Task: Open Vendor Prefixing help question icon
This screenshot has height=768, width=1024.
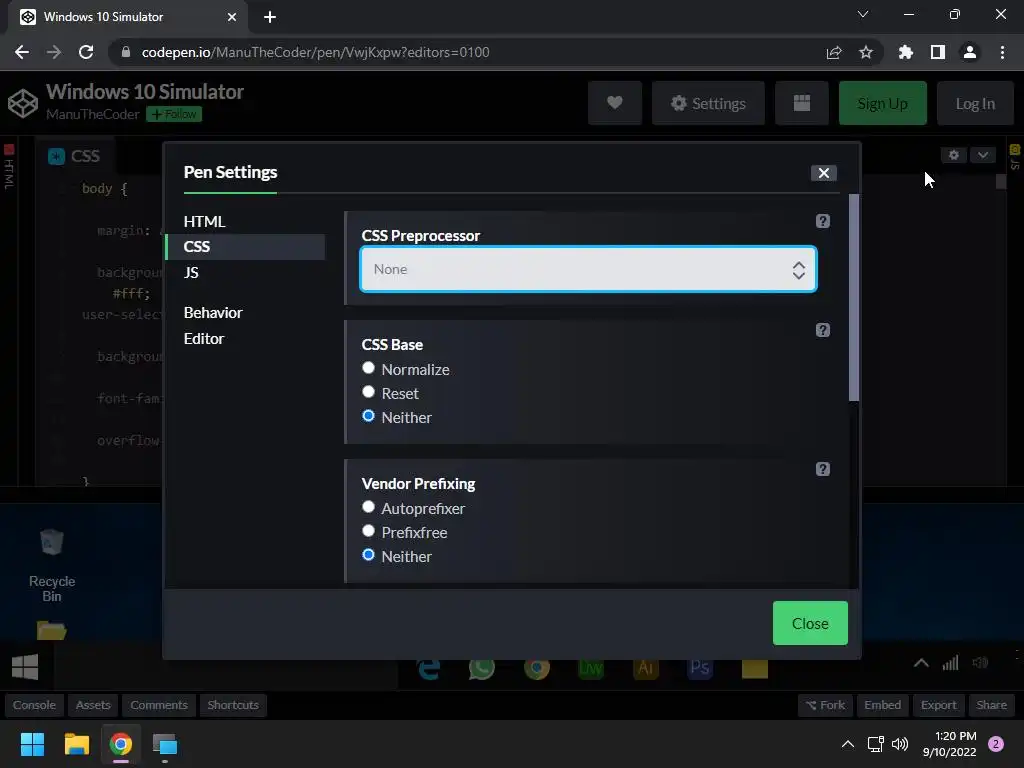Action: tap(823, 470)
